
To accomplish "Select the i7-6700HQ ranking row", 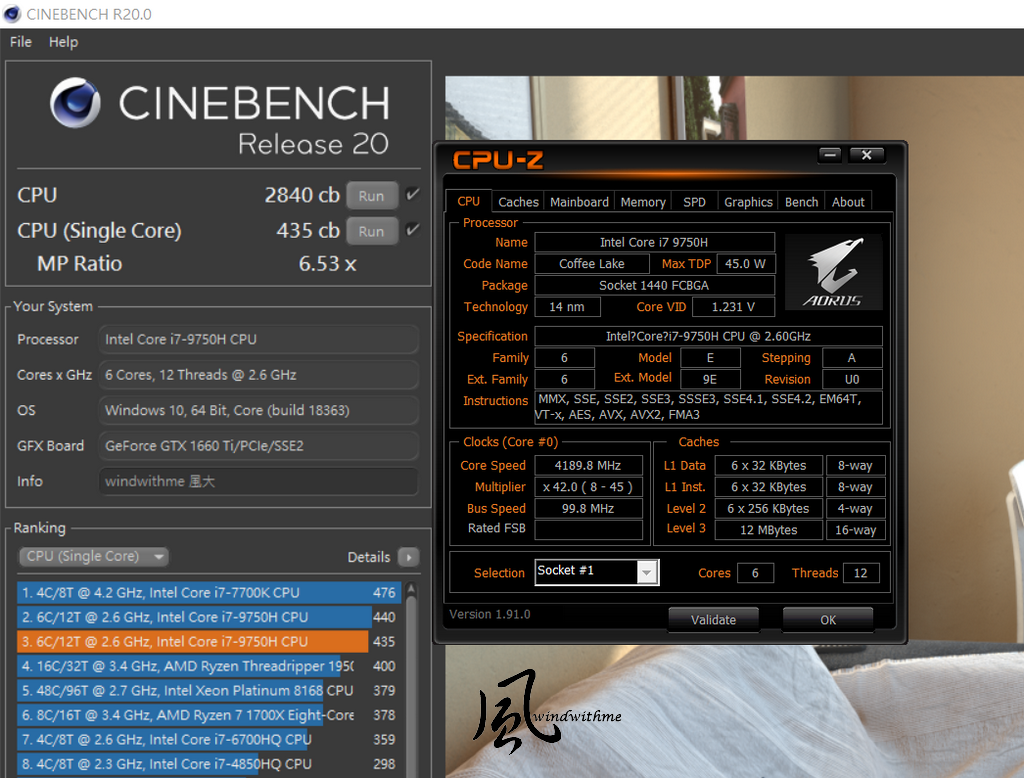I will coord(208,739).
